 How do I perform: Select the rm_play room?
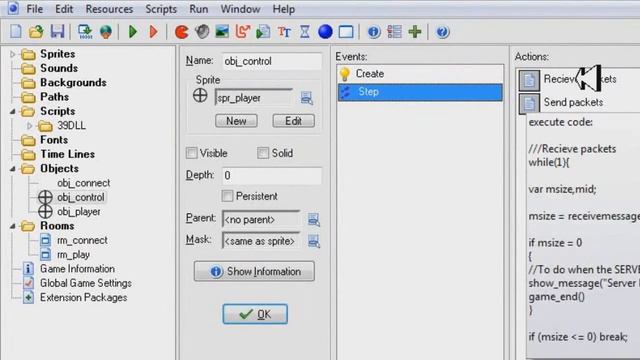(73, 254)
